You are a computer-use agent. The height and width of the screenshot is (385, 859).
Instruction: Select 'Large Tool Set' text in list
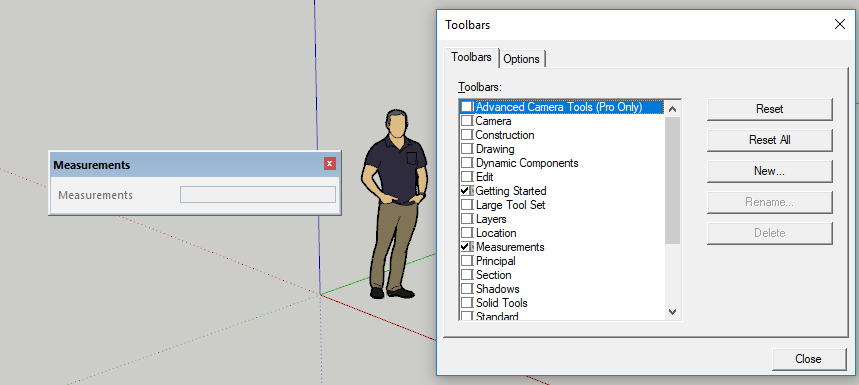pyautogui.click(x=511, y=205)
